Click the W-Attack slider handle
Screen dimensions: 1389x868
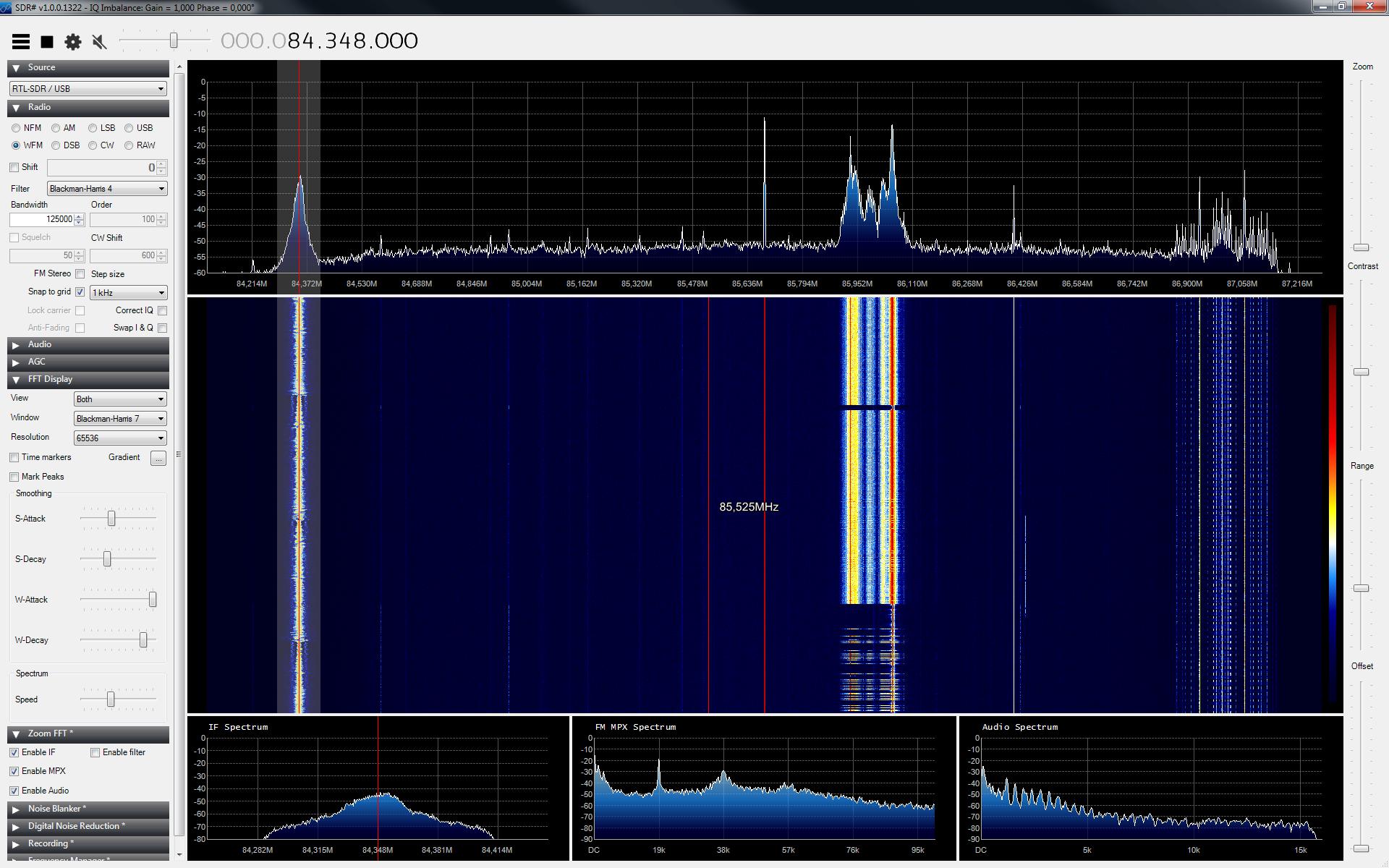pos(153,600)
